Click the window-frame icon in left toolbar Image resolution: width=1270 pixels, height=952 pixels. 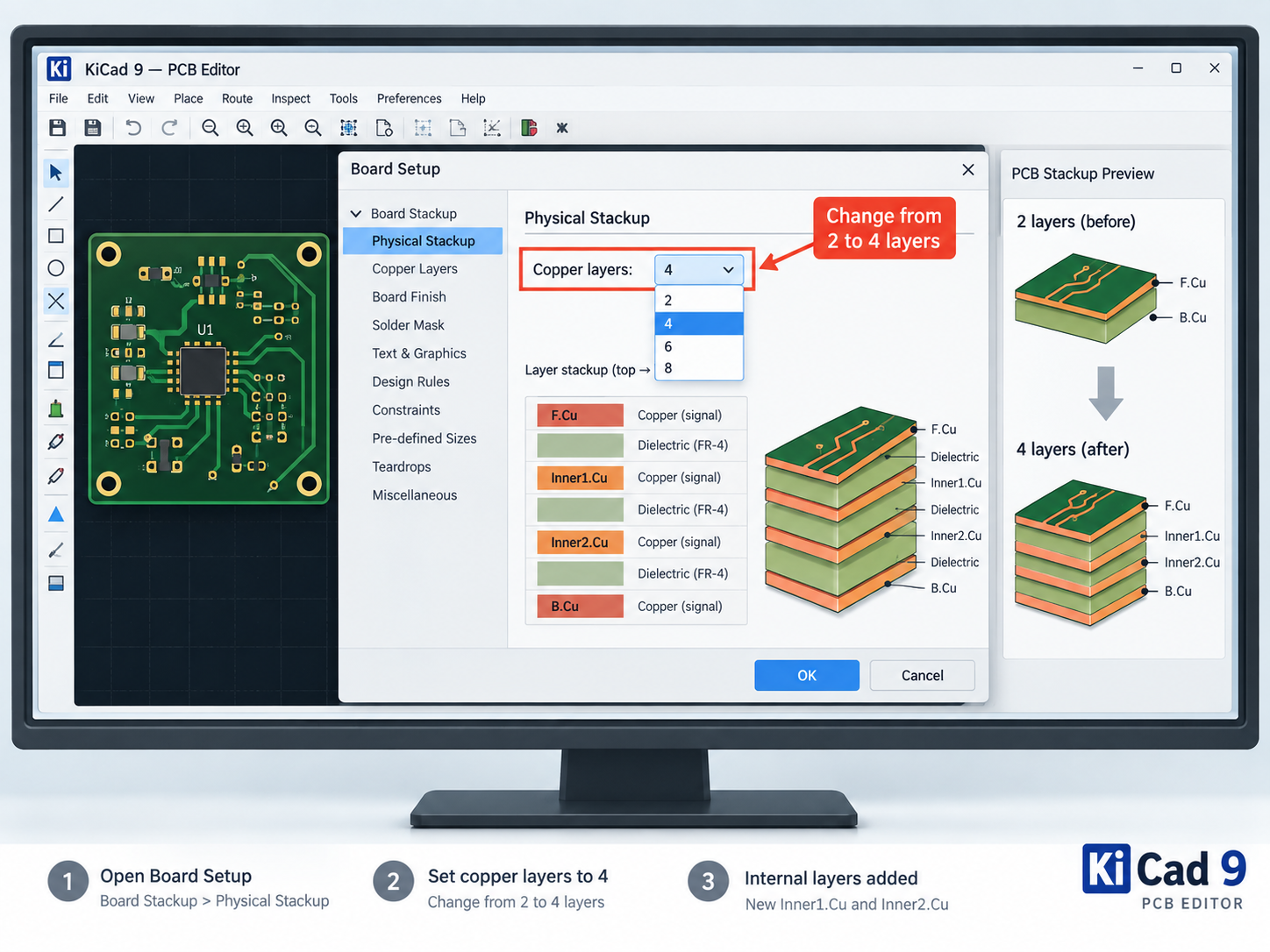tap(56, 370)
